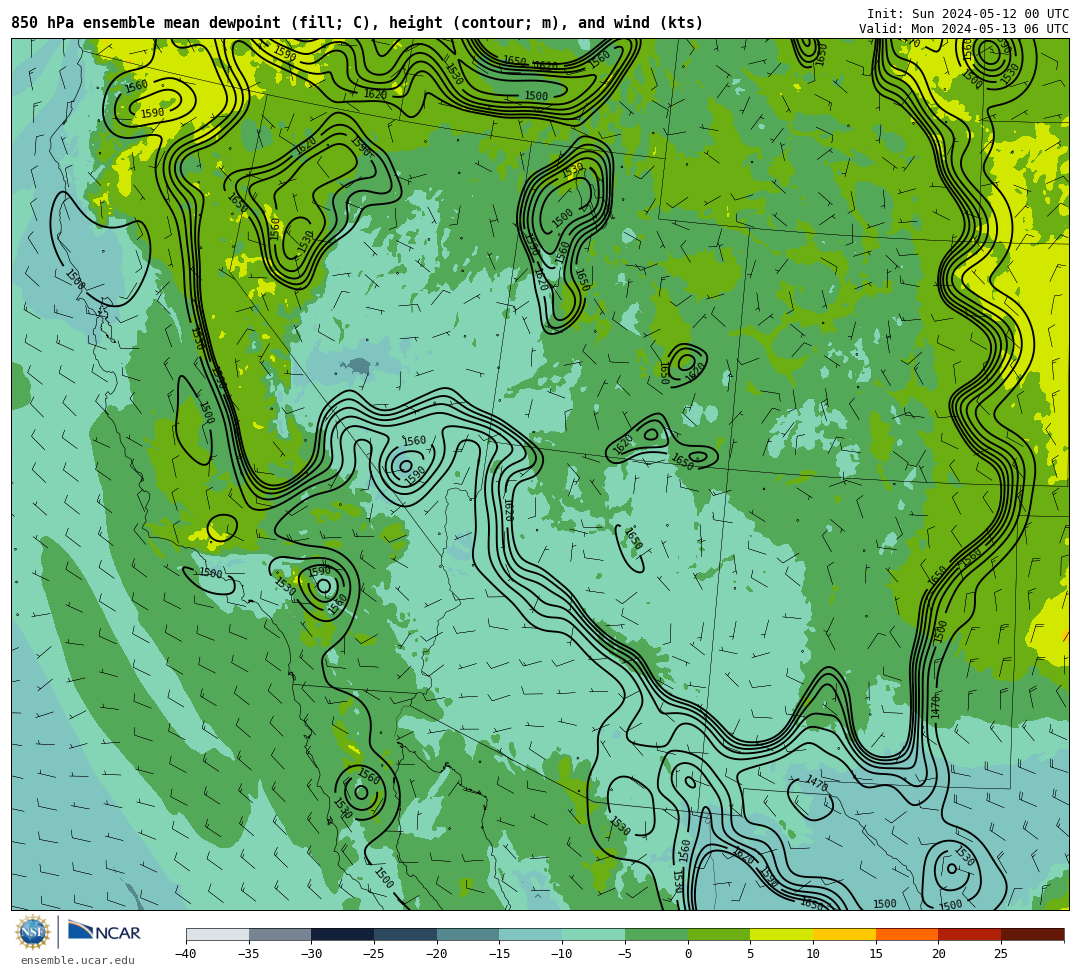This screenshot has width=1080, height=973.
Task: Click the 10 colorbar tick label
Action: tap(813, 954)
